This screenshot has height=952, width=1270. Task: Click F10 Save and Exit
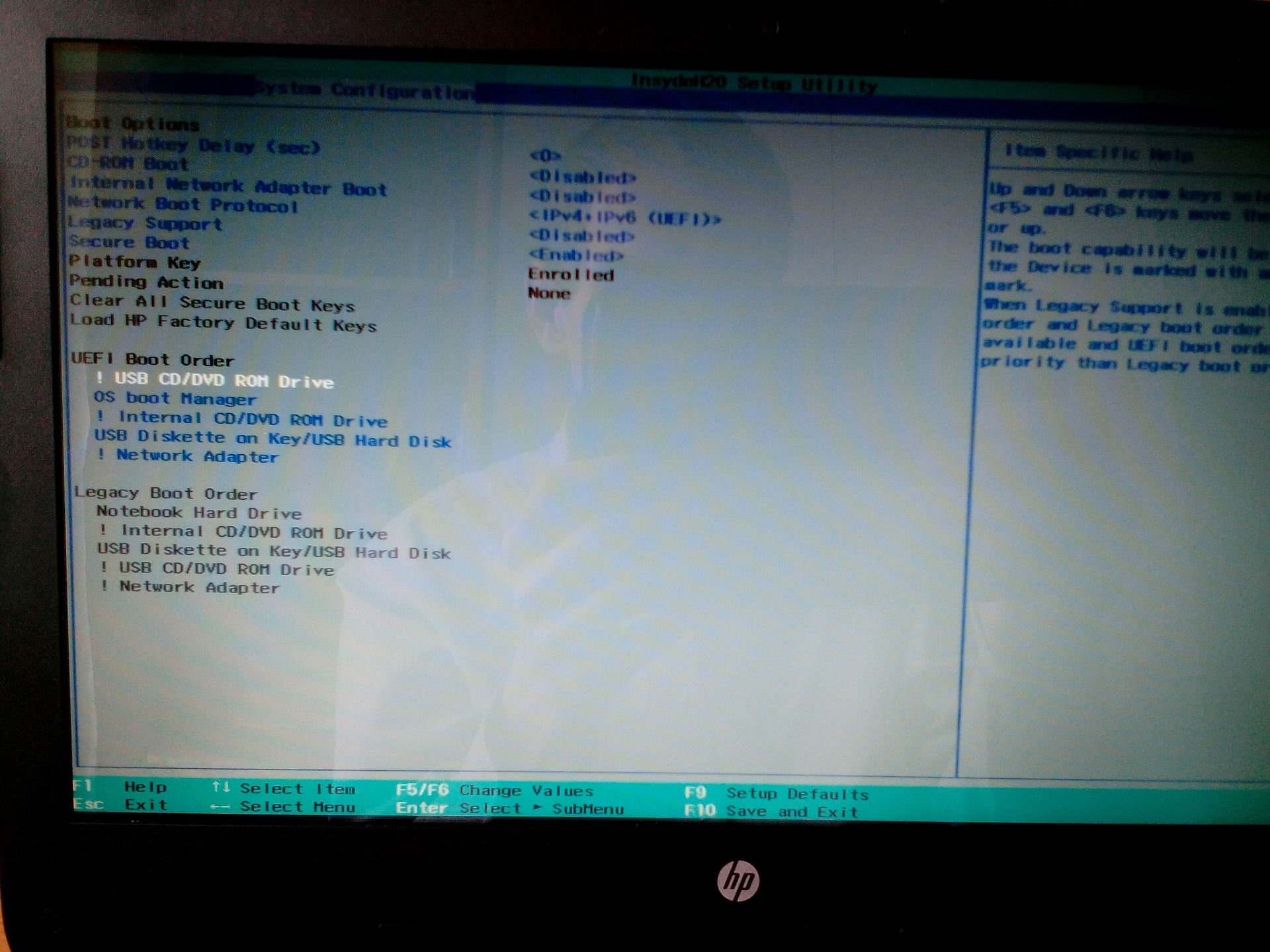point(771,811)
